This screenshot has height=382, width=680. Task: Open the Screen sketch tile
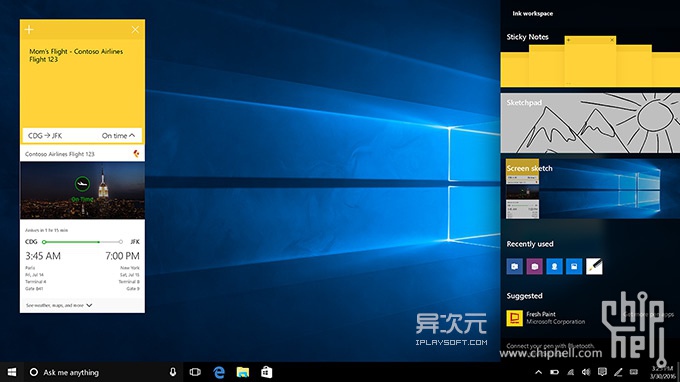click(590, 189)
